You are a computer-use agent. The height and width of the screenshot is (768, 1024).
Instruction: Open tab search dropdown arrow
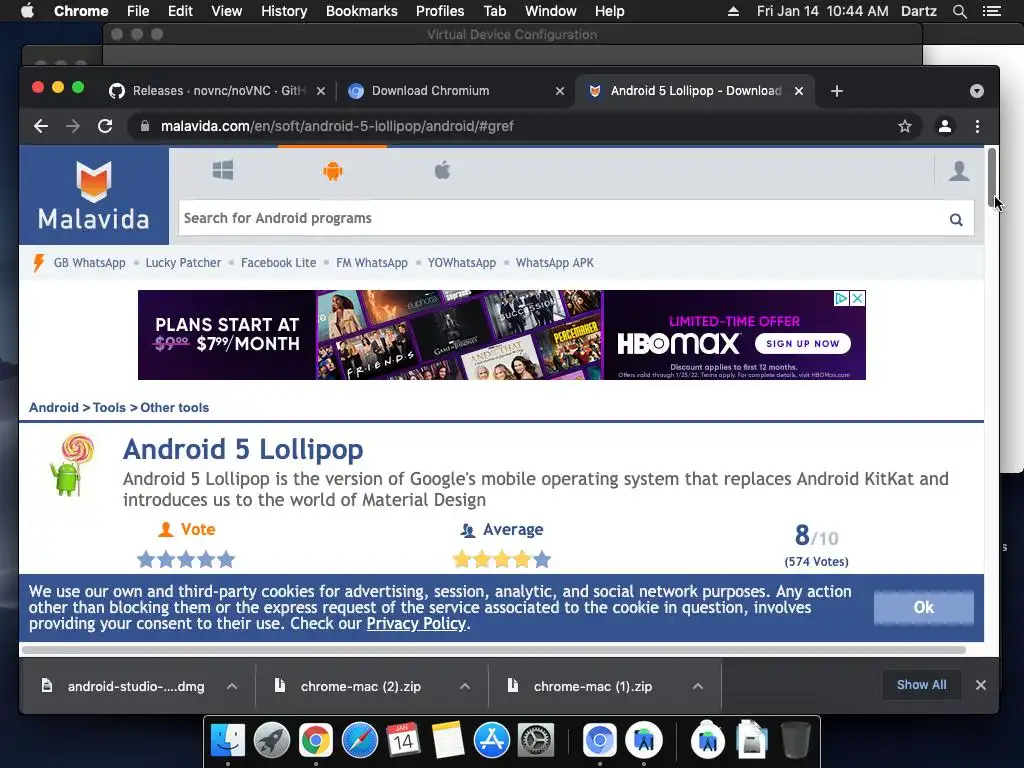976,91
